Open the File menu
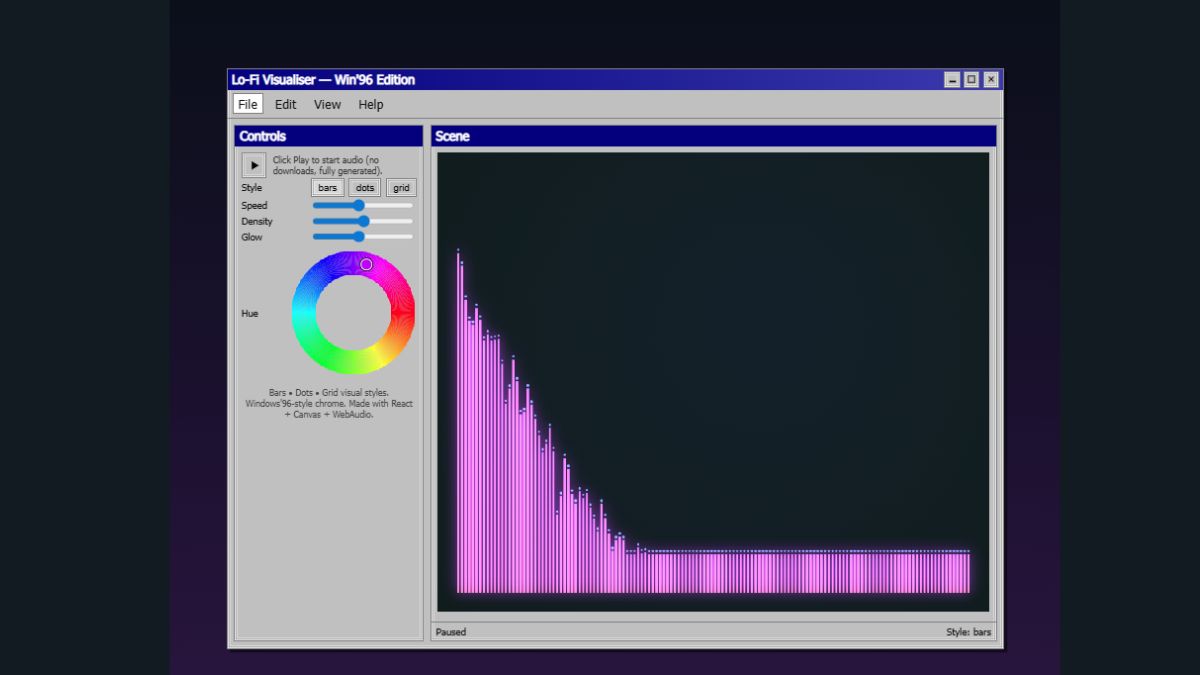The image size is (1200, 675). 247,104
